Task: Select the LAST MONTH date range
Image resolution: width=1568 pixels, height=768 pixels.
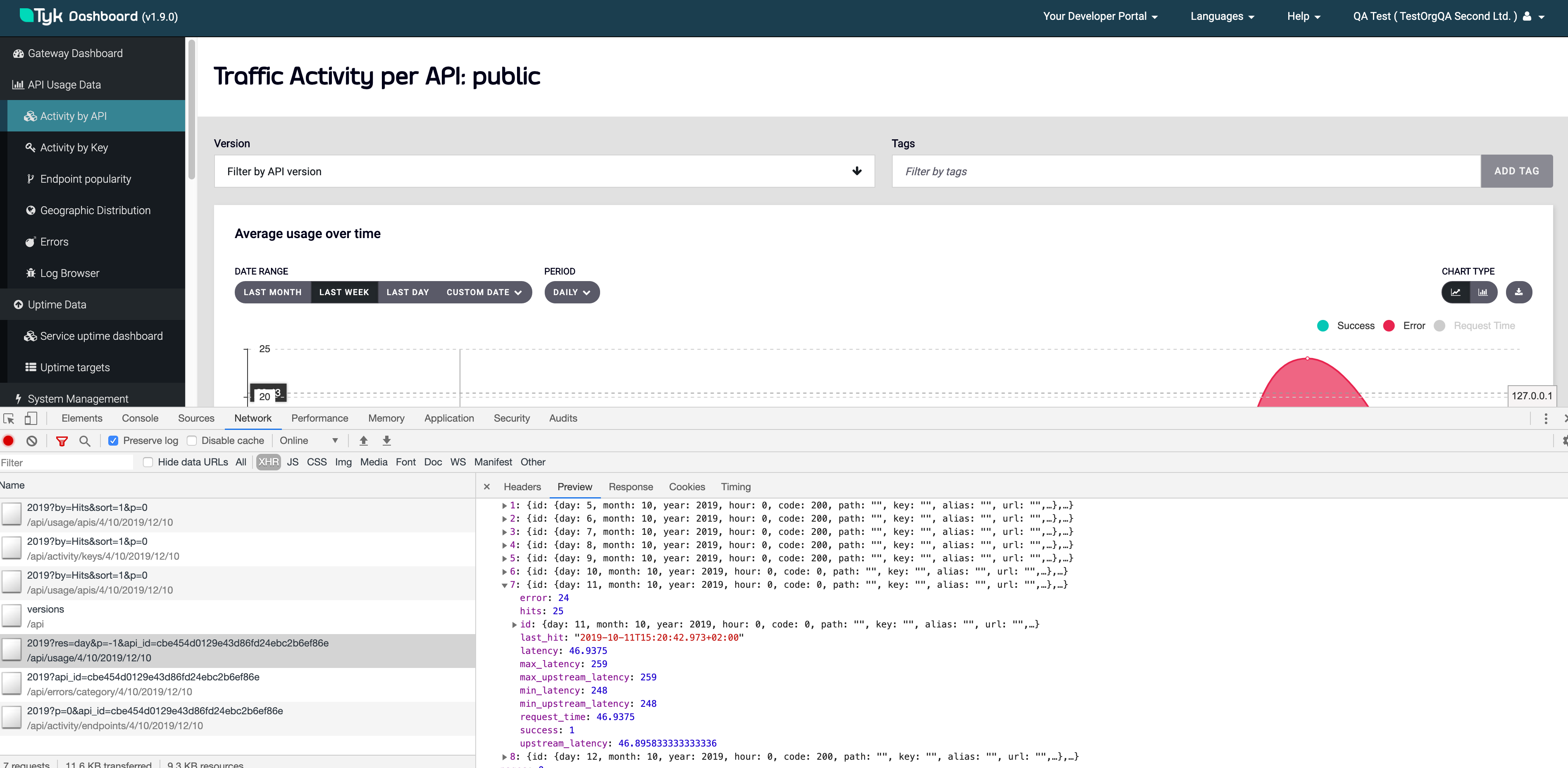Action: (x=272, y=292)
